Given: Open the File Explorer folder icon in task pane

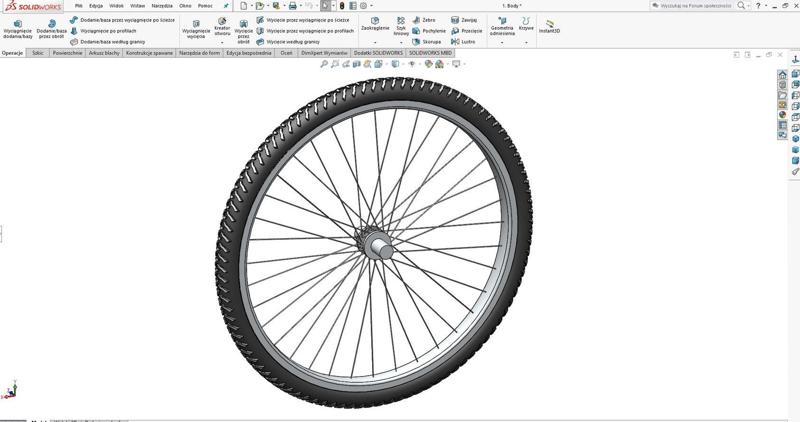Looking at the screenshot, I should click(783, 95).
